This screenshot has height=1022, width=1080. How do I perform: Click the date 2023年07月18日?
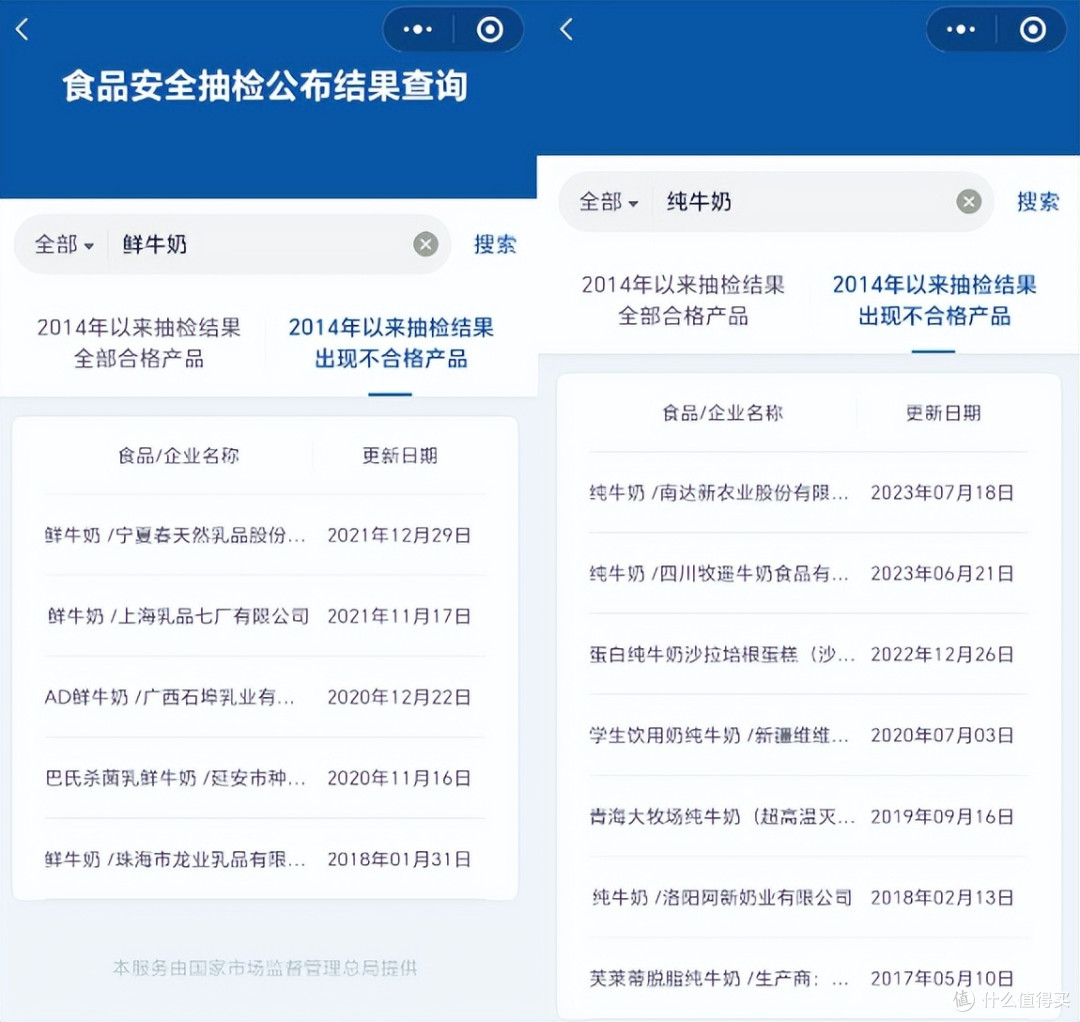[942, 493]
